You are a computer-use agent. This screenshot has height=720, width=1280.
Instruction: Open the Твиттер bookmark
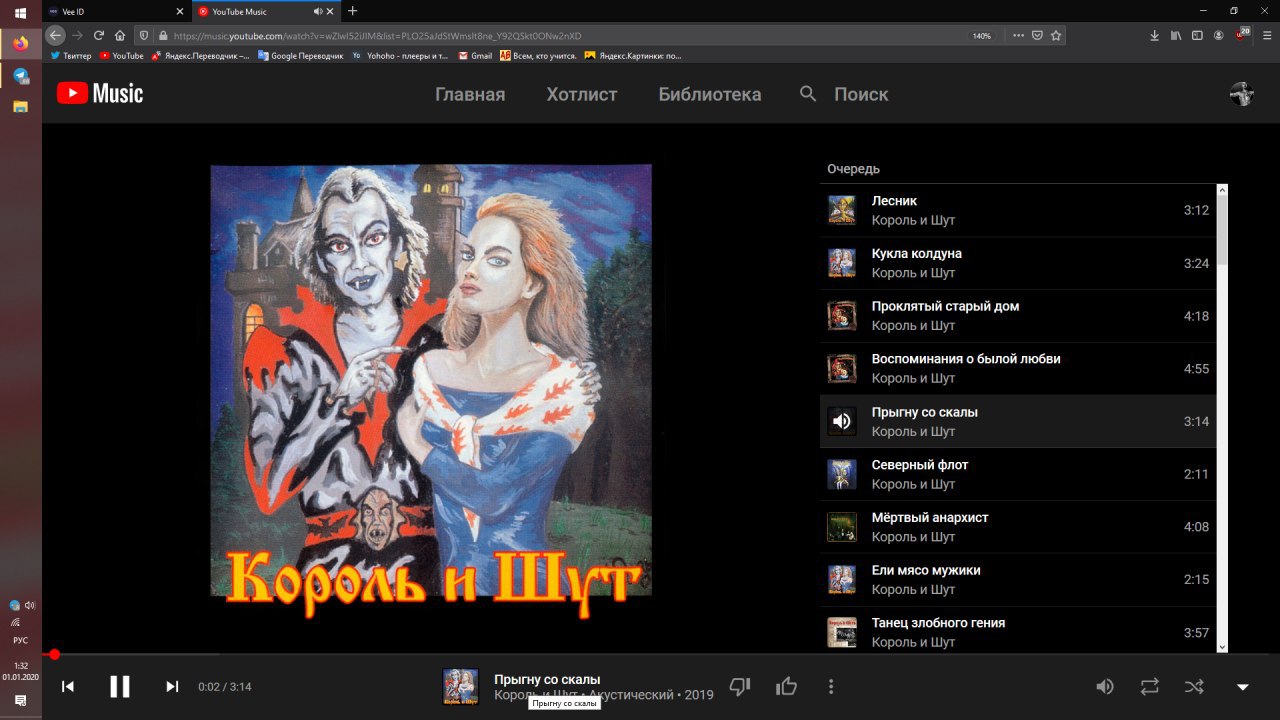click(x=70, y=56)
